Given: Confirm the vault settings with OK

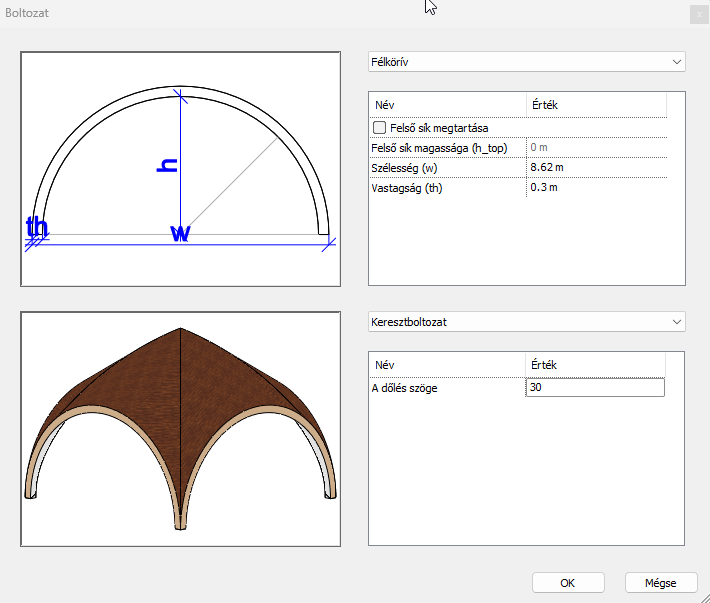Looking at the screenshot, I should pyautogui.click(x=567, y=583).
